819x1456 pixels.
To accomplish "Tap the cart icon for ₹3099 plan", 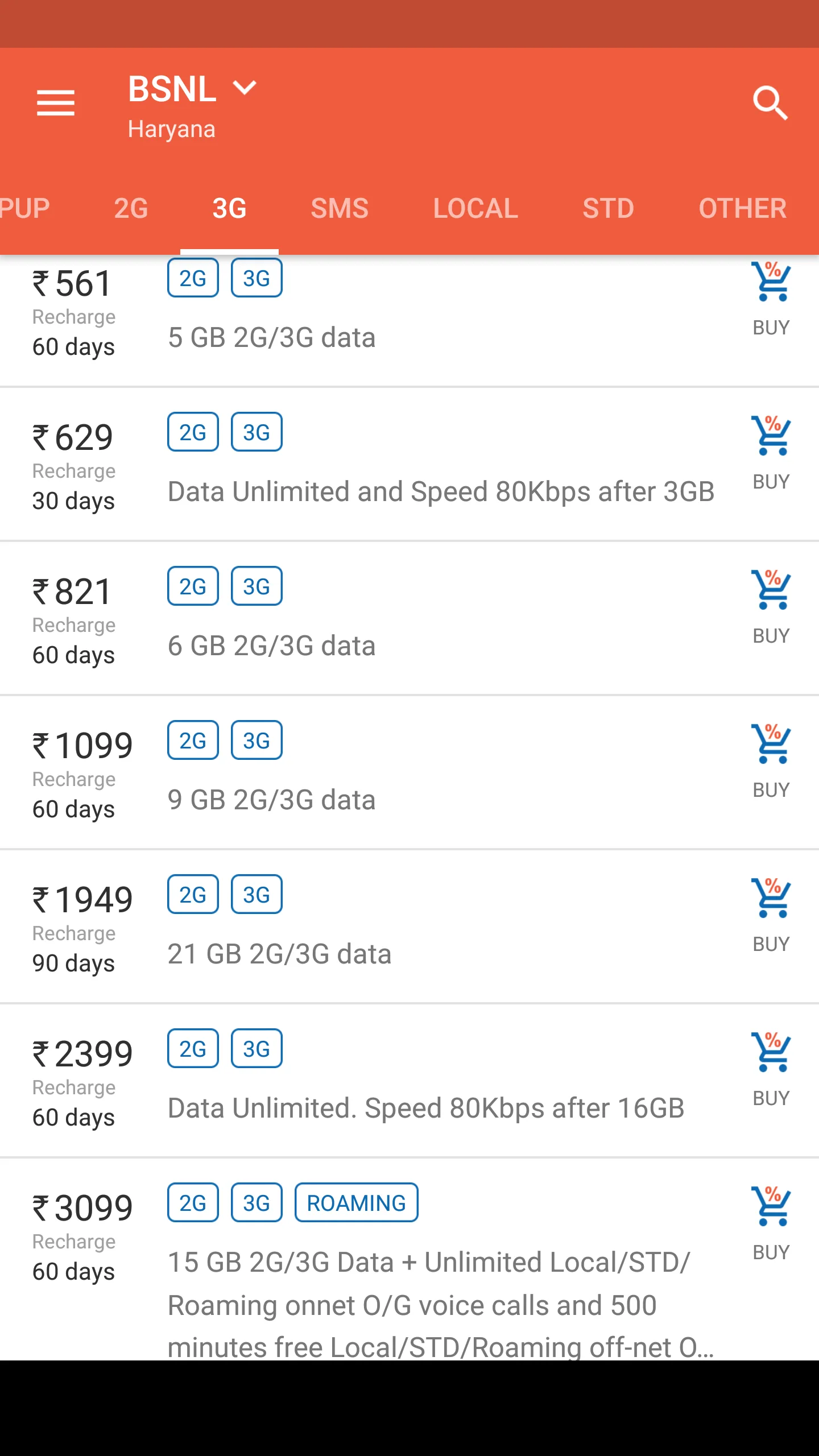I will point(771,1207).
